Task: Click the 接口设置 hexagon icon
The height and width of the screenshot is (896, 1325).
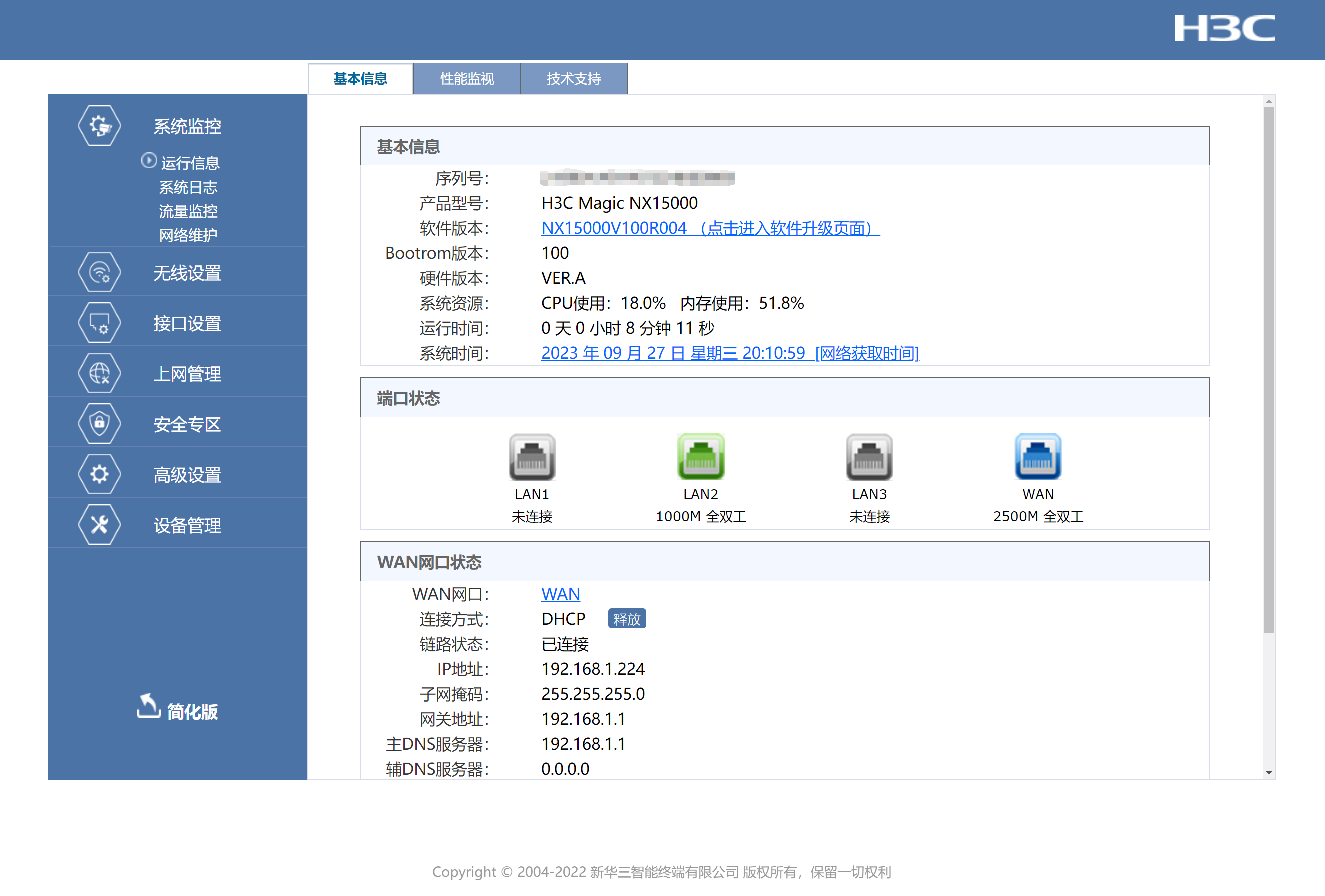Action: (x=99, y=323)
